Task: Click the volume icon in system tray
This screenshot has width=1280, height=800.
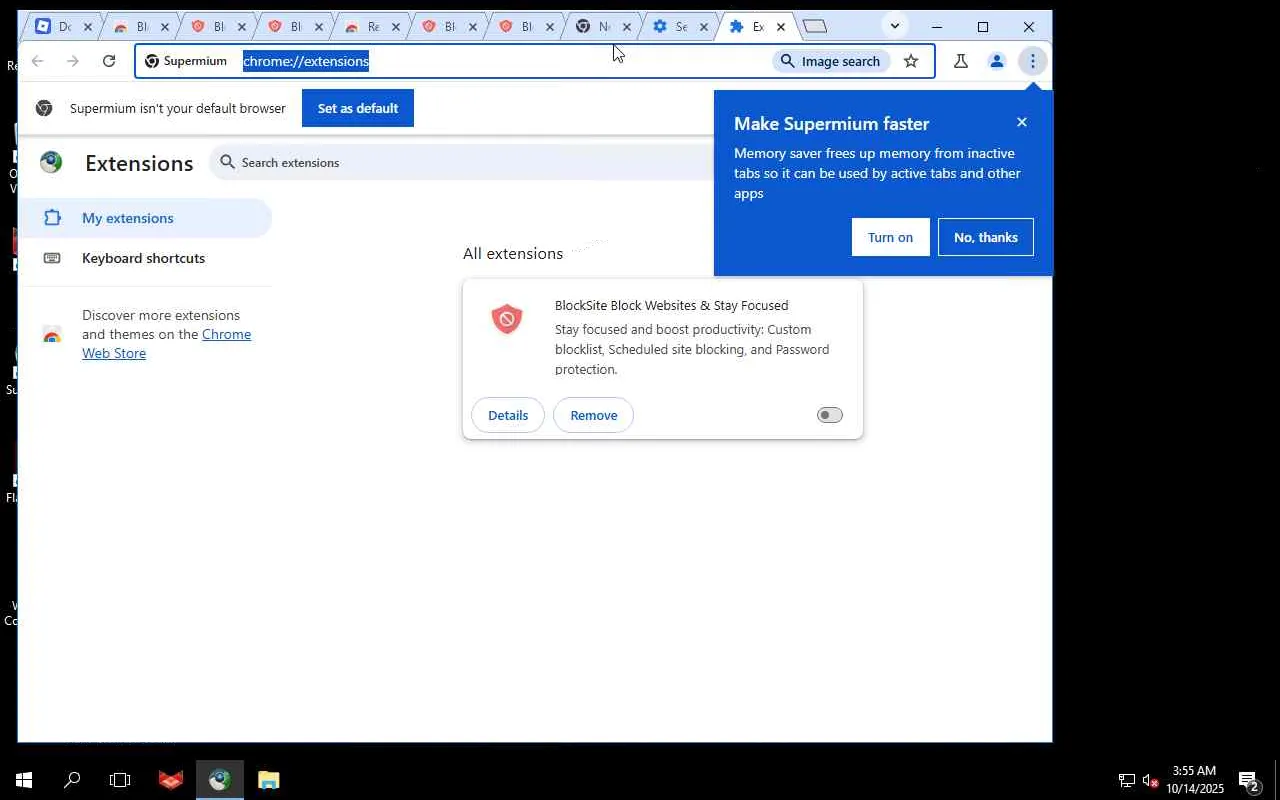Action: [x=1150, y=781]
